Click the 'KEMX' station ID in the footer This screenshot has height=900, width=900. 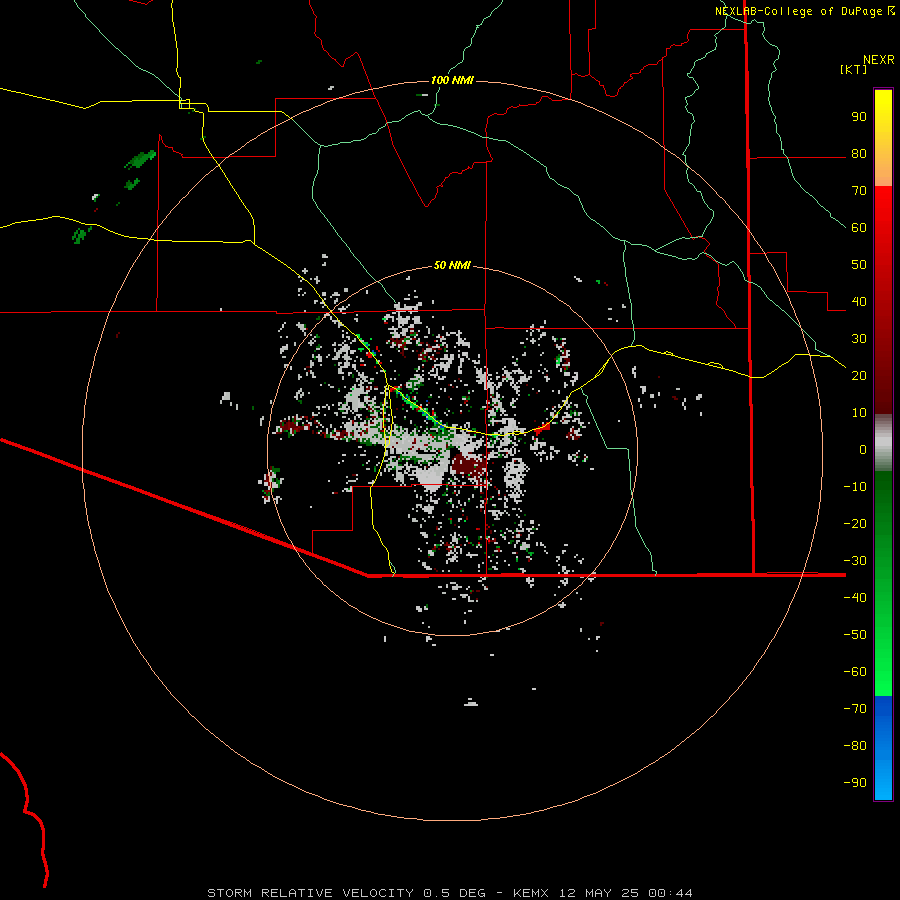(x=531, y=893)
